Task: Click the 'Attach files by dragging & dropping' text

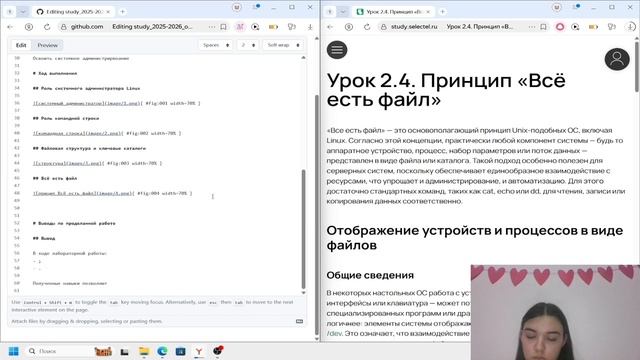Action: tap(87, 321)
